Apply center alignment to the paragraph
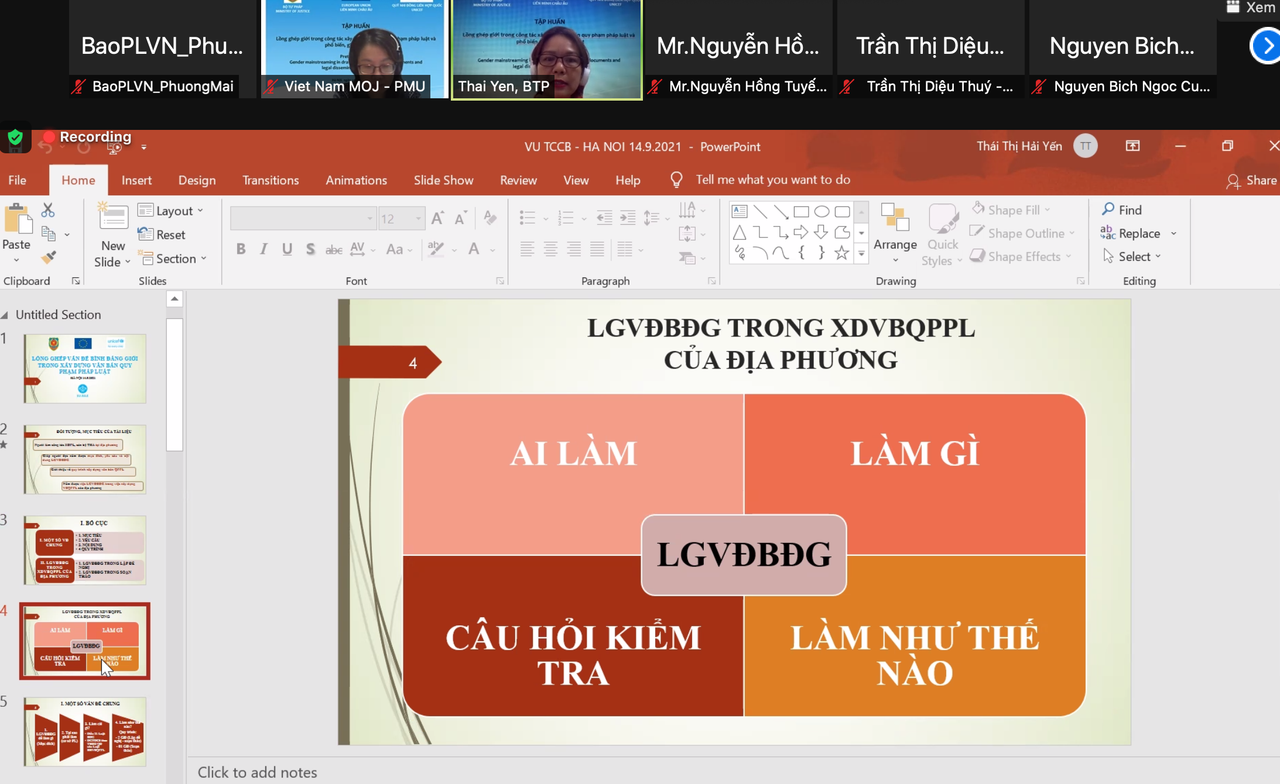This screenshot has width=1280, height=784. click(x=551, y=249)
